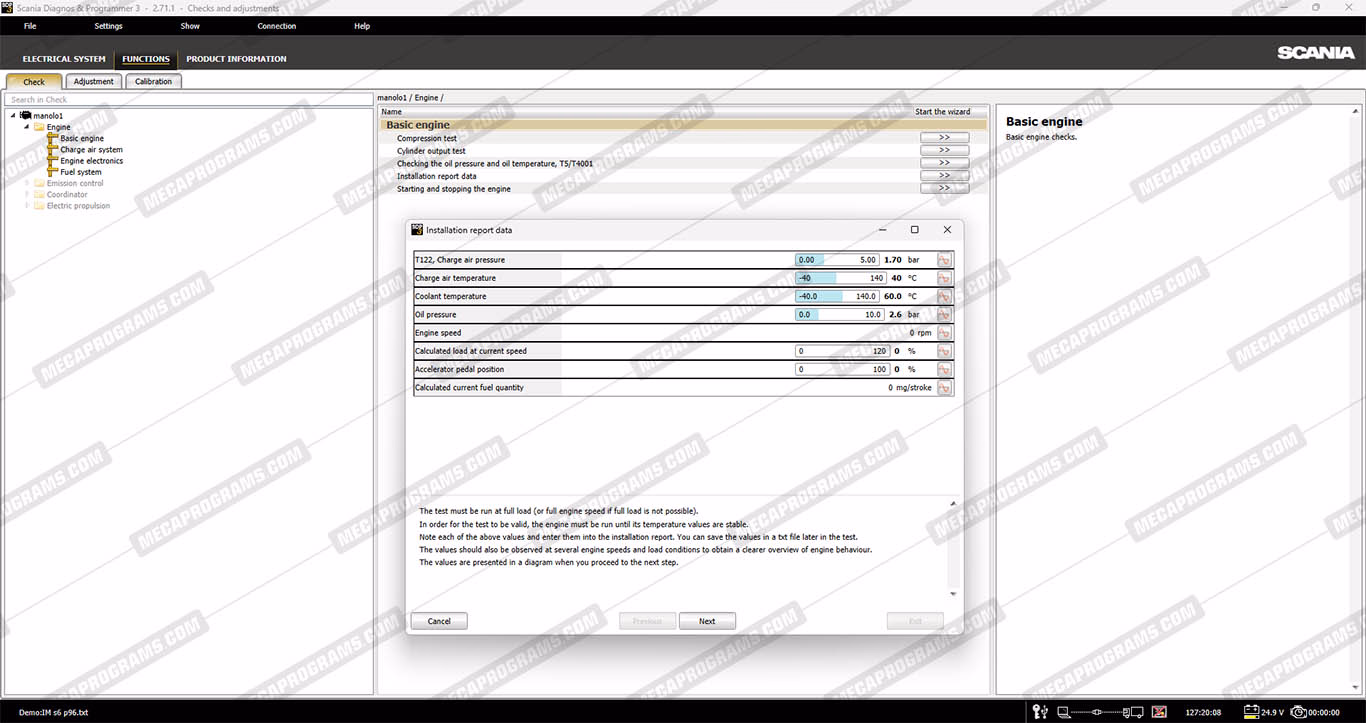Click the manolo1 vehicle engine icon

click(25, 116)
